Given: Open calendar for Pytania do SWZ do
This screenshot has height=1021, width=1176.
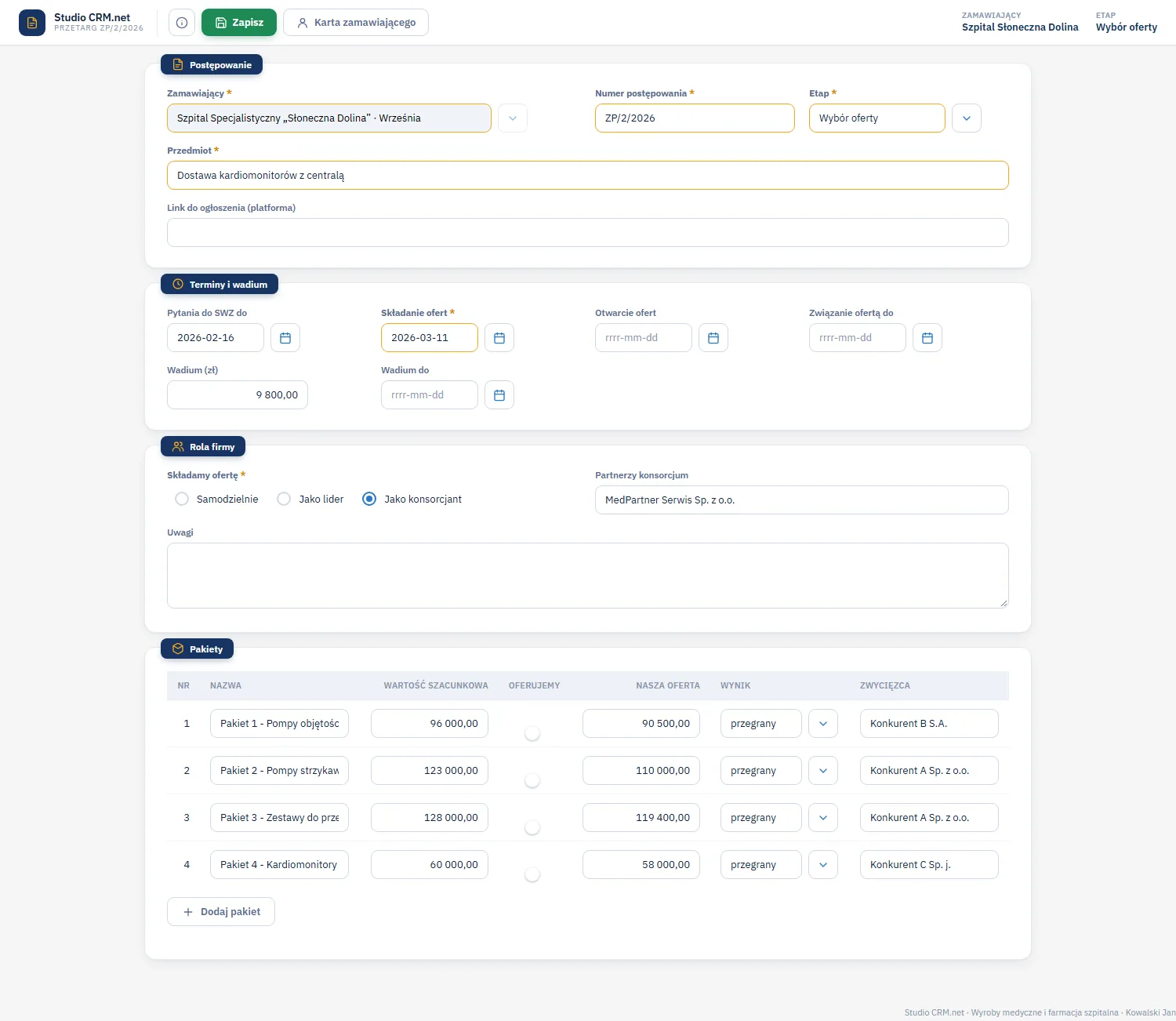Looking at the screenshot, I should click(285, 338).
